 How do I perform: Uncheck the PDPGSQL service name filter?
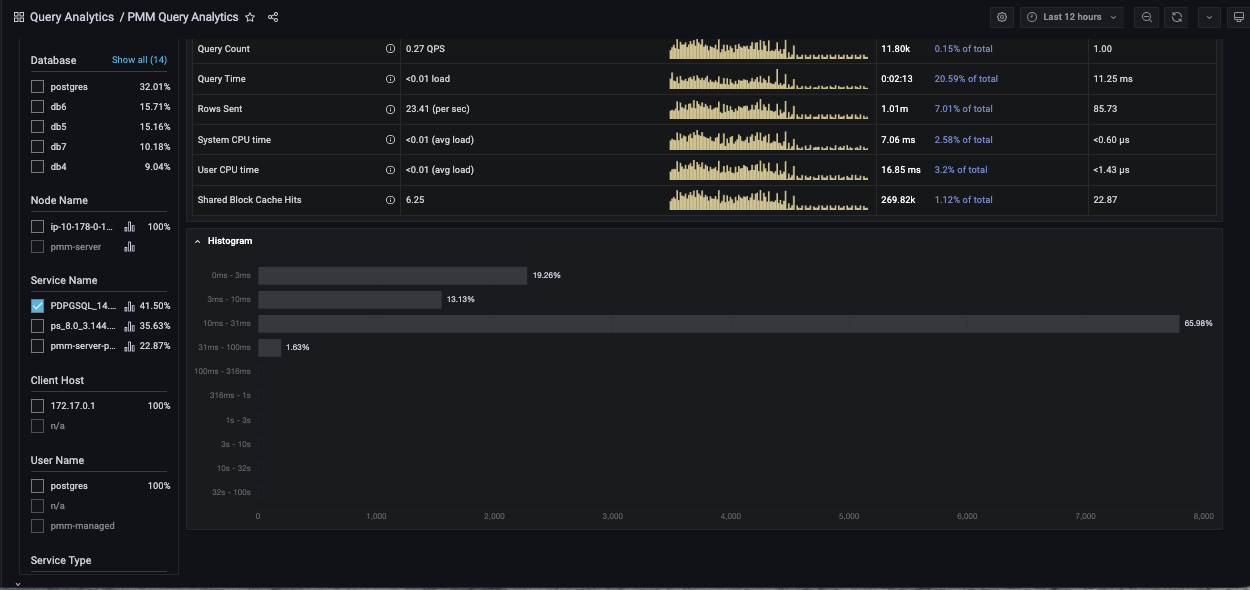[37, 306]
